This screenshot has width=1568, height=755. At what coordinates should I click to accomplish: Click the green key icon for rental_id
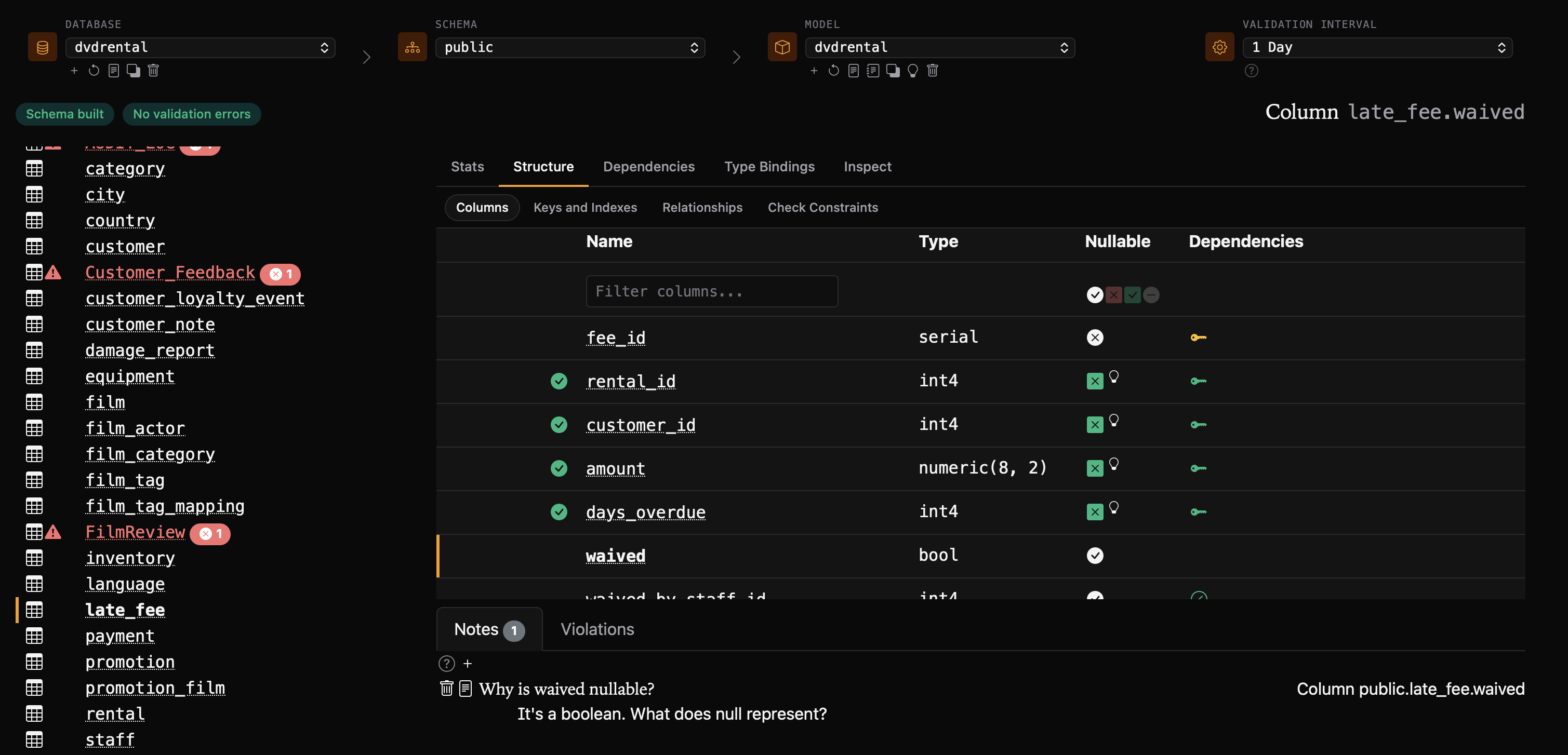pos(1199,382)
